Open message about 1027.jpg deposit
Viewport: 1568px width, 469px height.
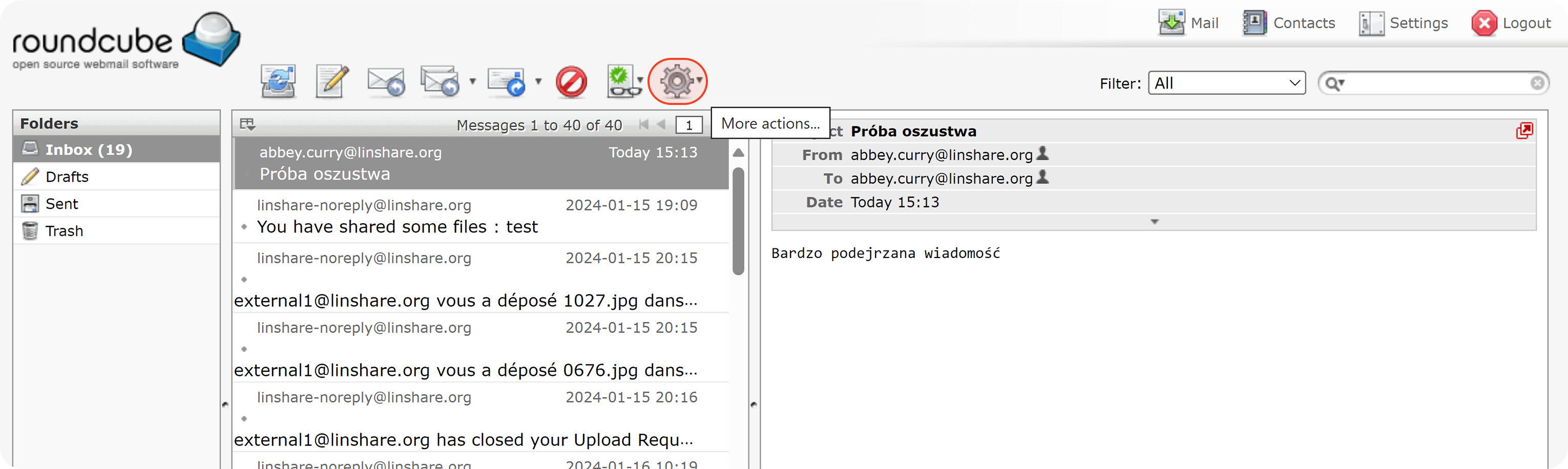[481, 278]
